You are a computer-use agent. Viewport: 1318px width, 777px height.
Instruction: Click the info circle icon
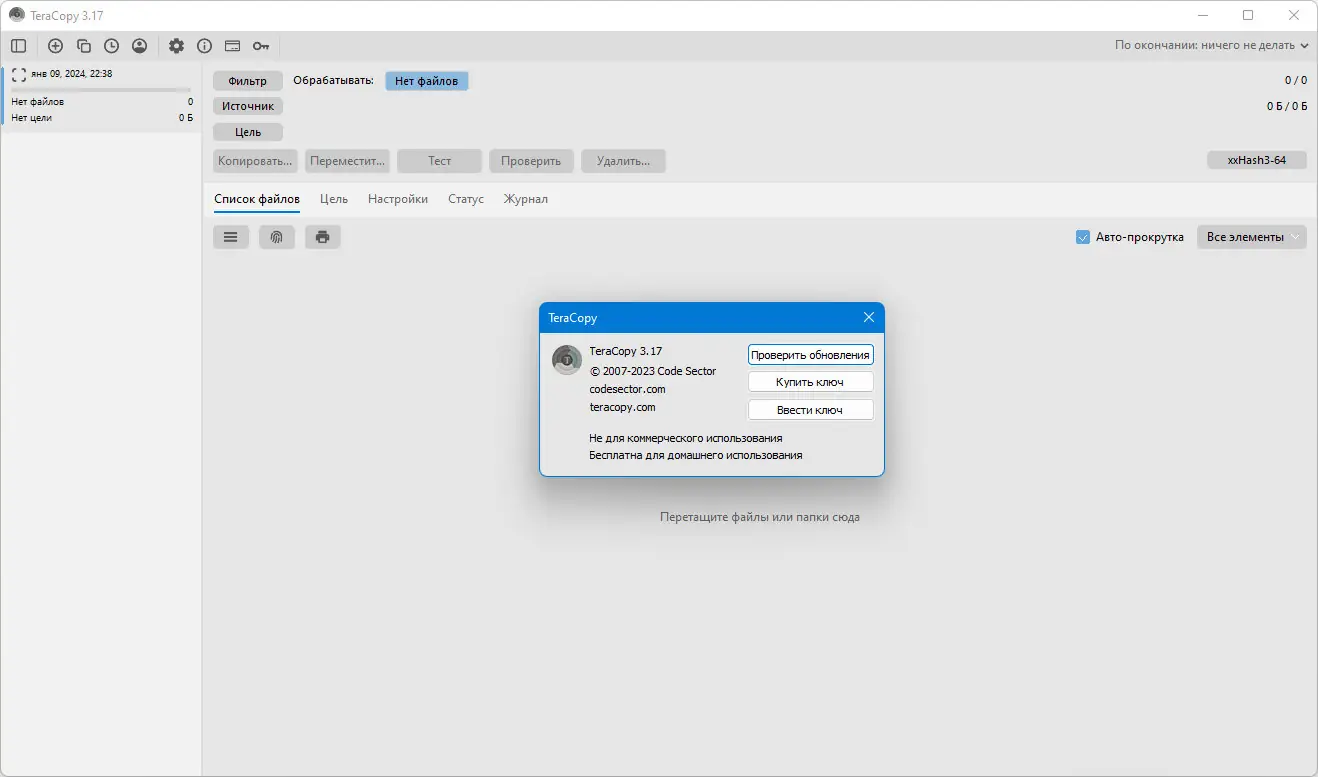(x=205, y=46)
